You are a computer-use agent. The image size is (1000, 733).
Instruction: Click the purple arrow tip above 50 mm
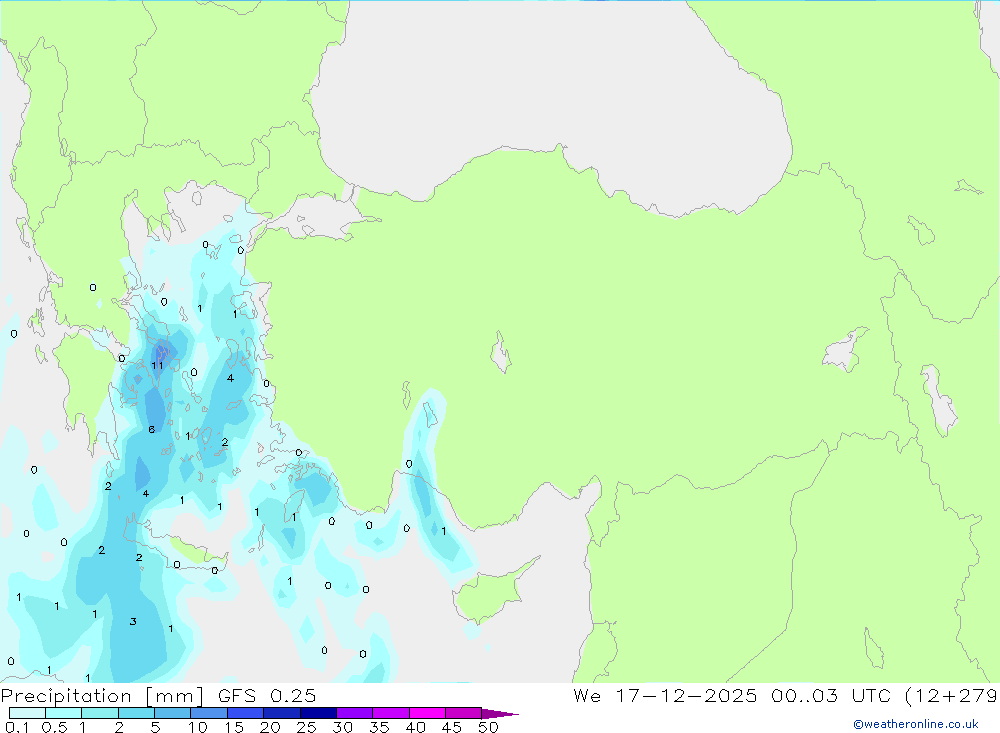[x=499, y=714]
